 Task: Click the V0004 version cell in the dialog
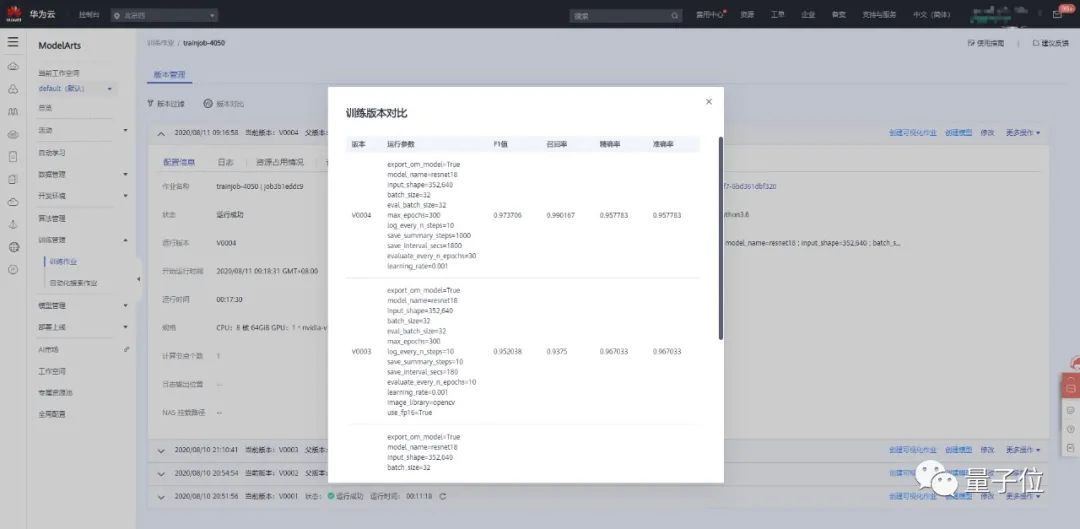[361, 216]
